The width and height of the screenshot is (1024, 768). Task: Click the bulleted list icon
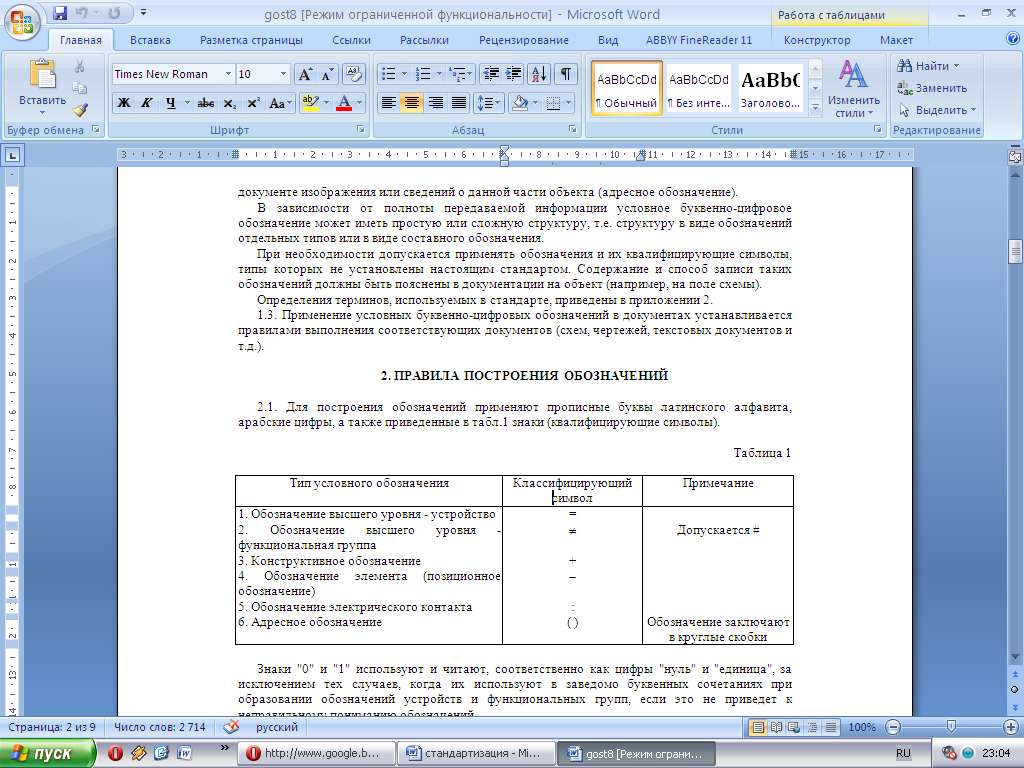pyautogui.click(x=388, y=74)
